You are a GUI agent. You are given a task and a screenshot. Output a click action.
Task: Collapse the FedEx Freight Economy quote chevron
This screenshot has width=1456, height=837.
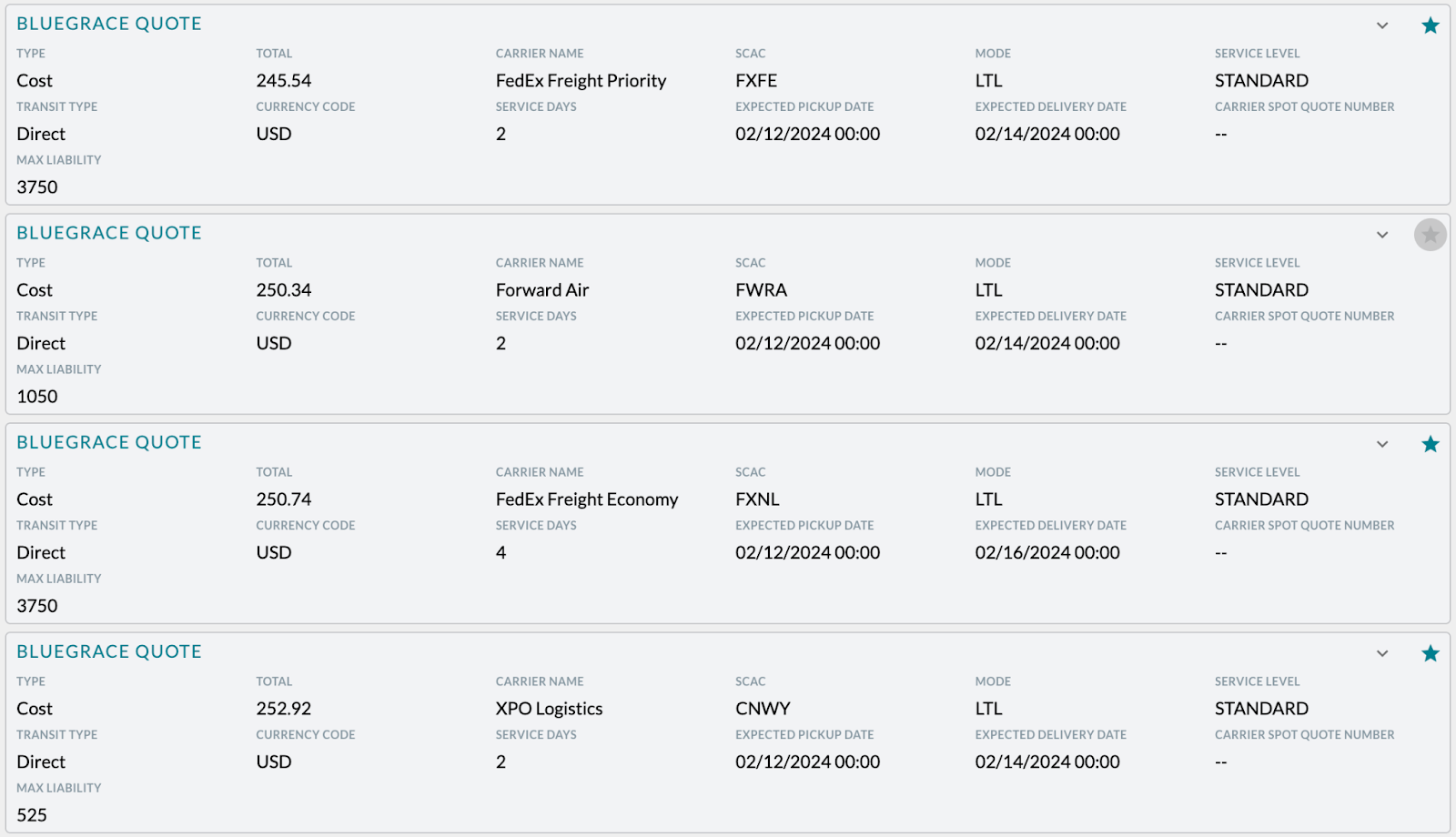(1381, 444)
